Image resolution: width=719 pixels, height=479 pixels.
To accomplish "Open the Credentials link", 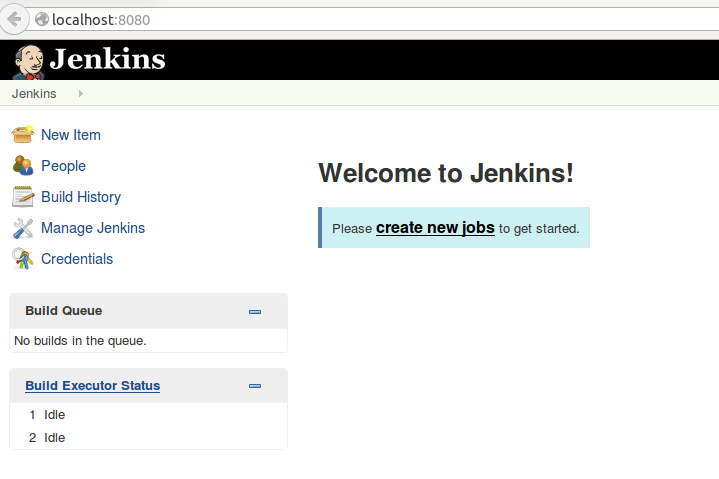I will [x=77, y=259].
